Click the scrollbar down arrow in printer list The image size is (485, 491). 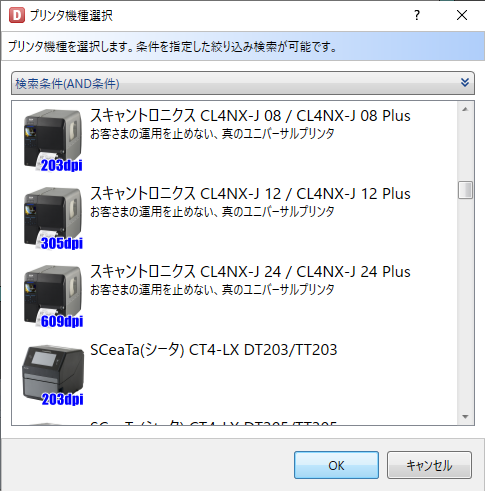(x=465, y=417)
